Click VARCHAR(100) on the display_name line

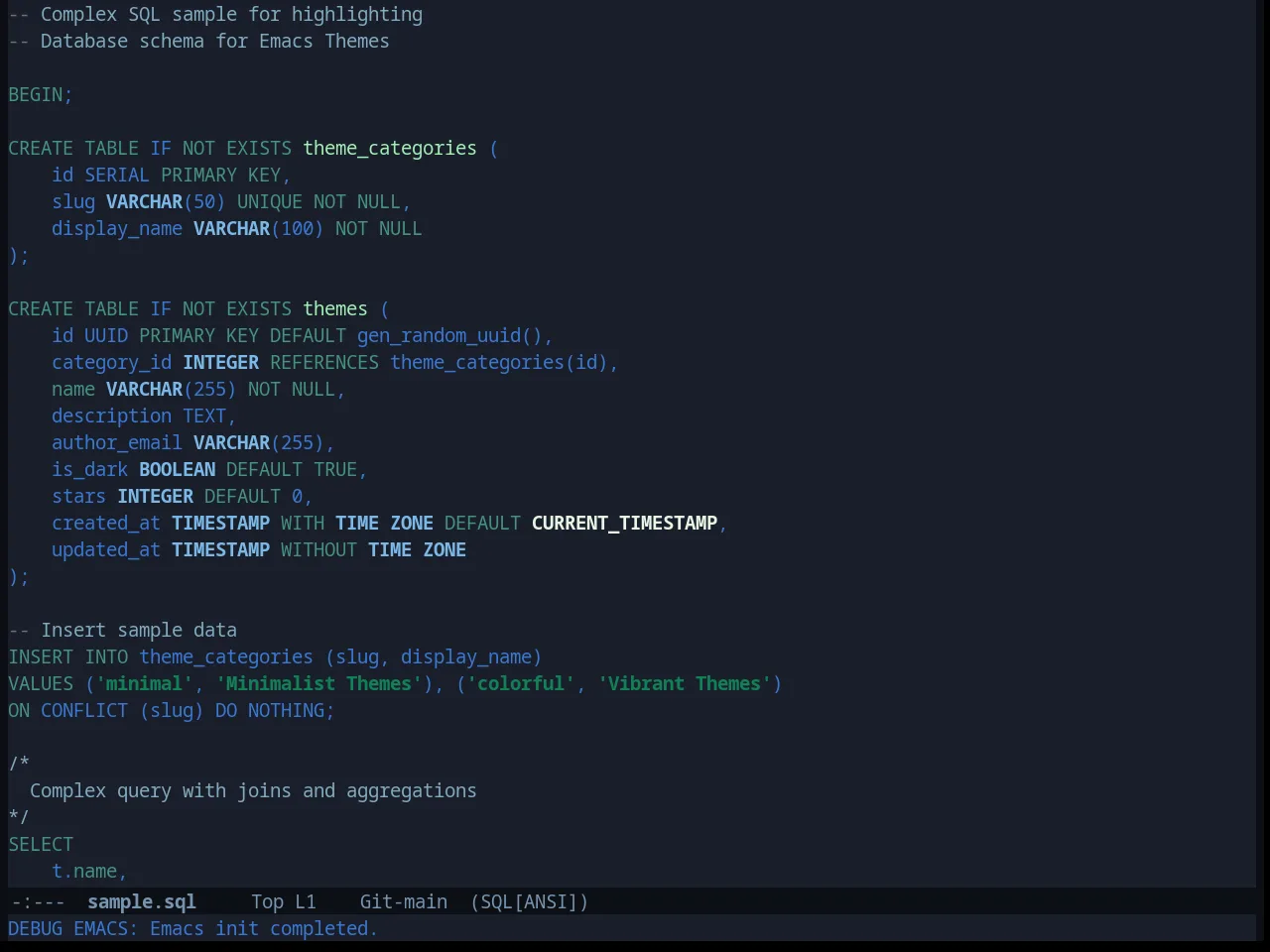point(259,228)
